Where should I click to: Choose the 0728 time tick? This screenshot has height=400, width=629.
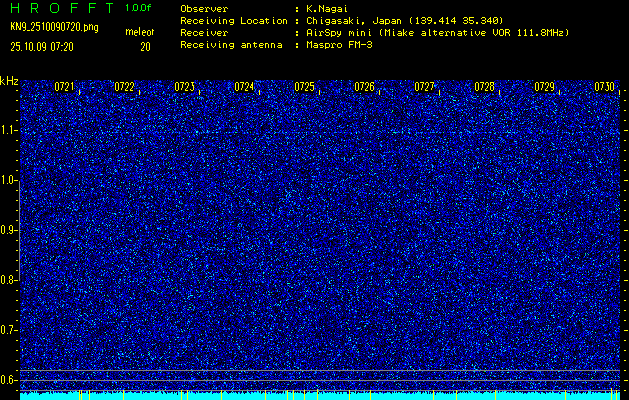pos(484,87)
